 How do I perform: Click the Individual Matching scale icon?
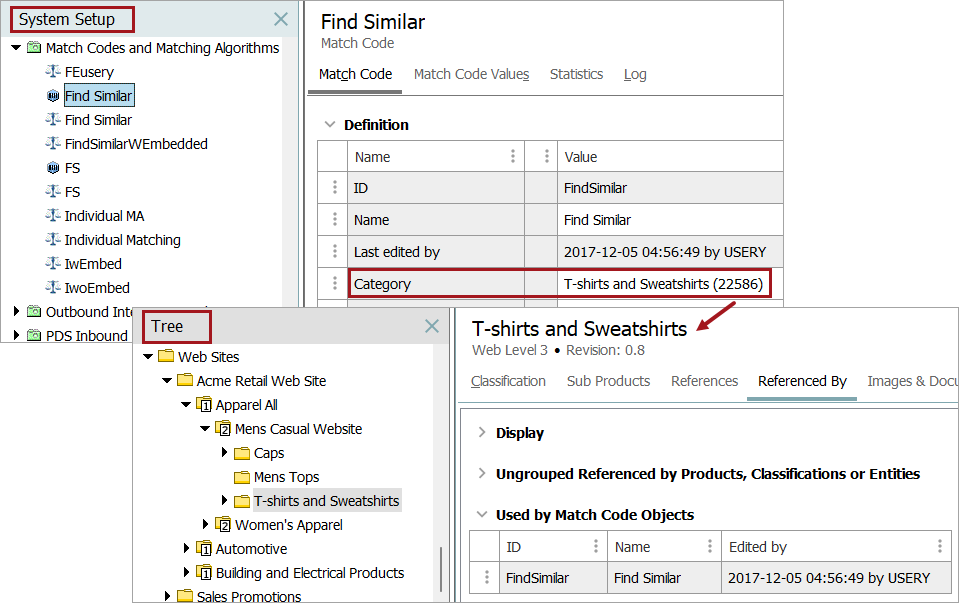point(53,240)
